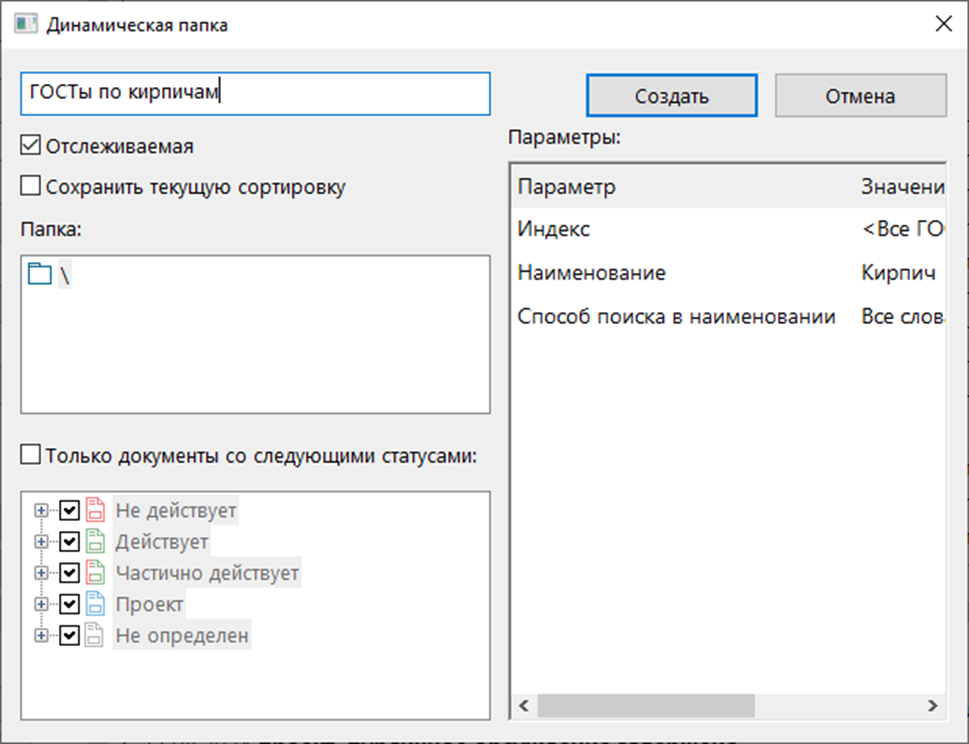This screenshot has height=744, width=969.
Task: Select the 'Не определен' tree label
Action: [182, 635]
